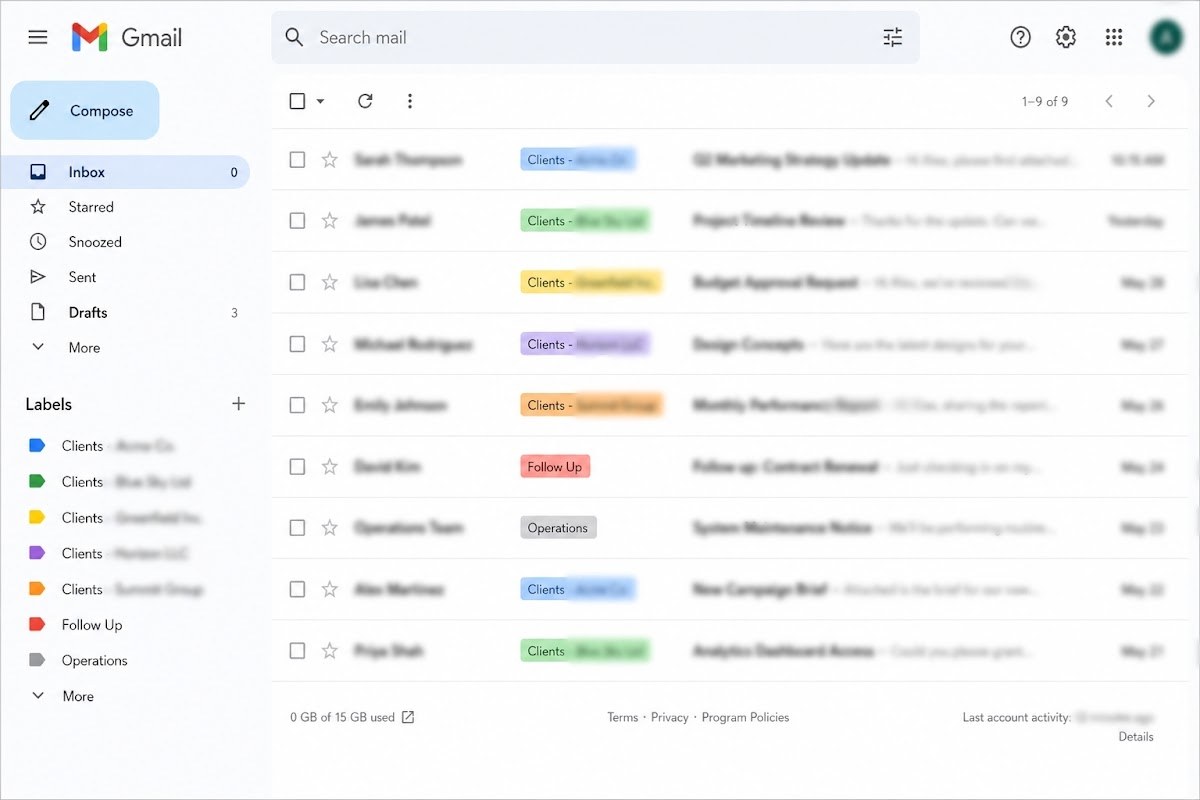1200x800 pixels.
Task: Star the Sarah Thompson email
Action: point(329,160)
